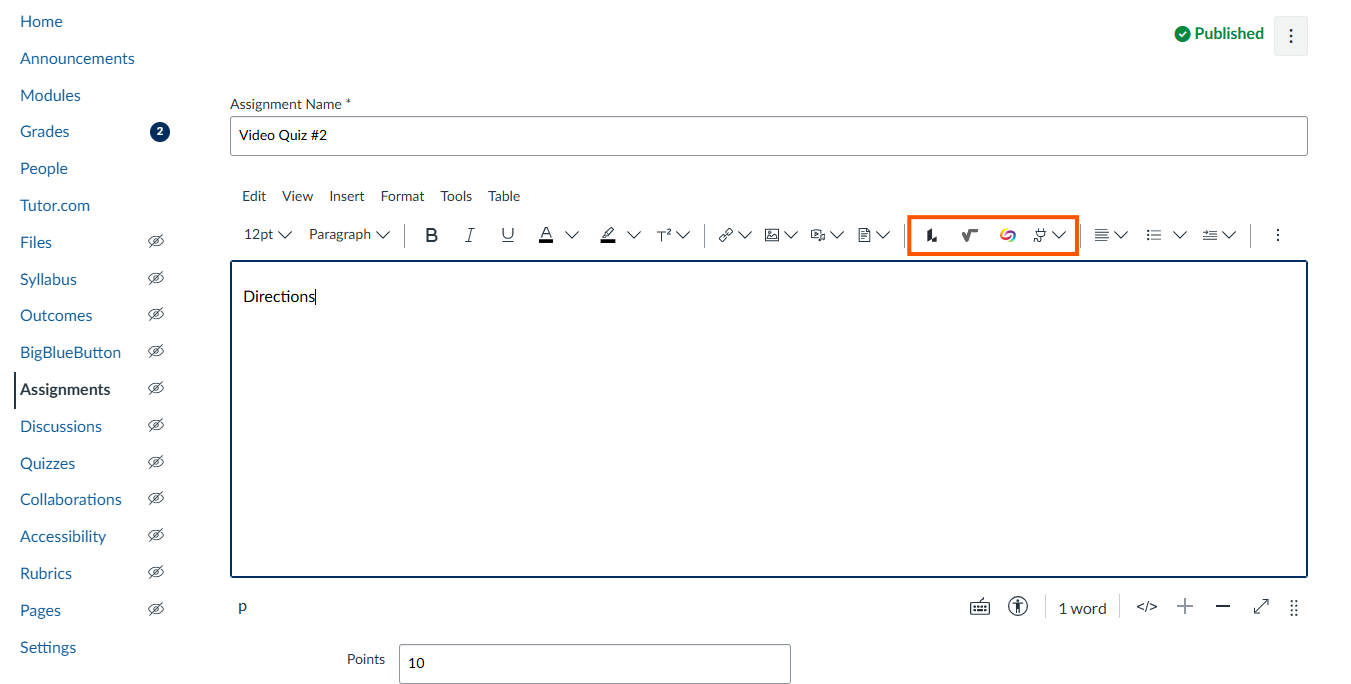Apply the text color button

546,235
